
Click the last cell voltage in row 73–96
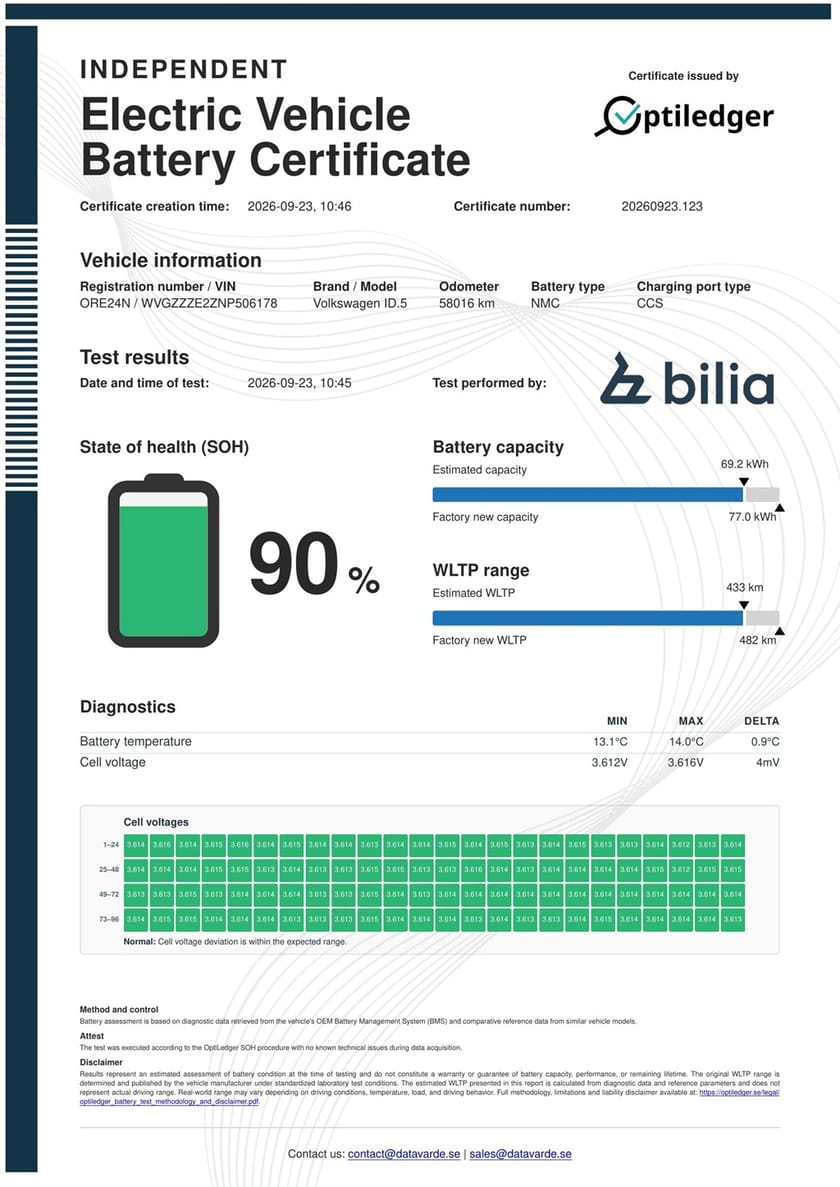(x=733, y=919)
